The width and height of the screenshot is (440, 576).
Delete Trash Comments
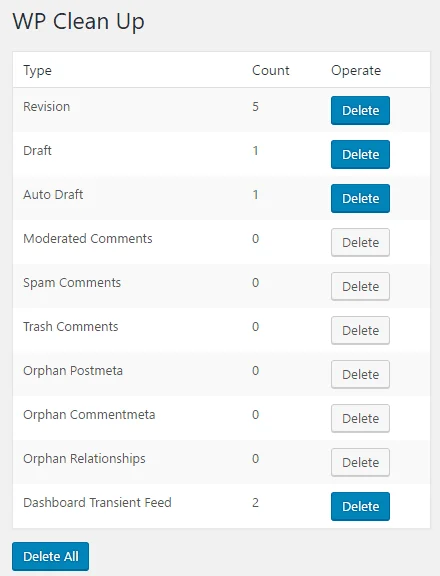tap(360, 330)
